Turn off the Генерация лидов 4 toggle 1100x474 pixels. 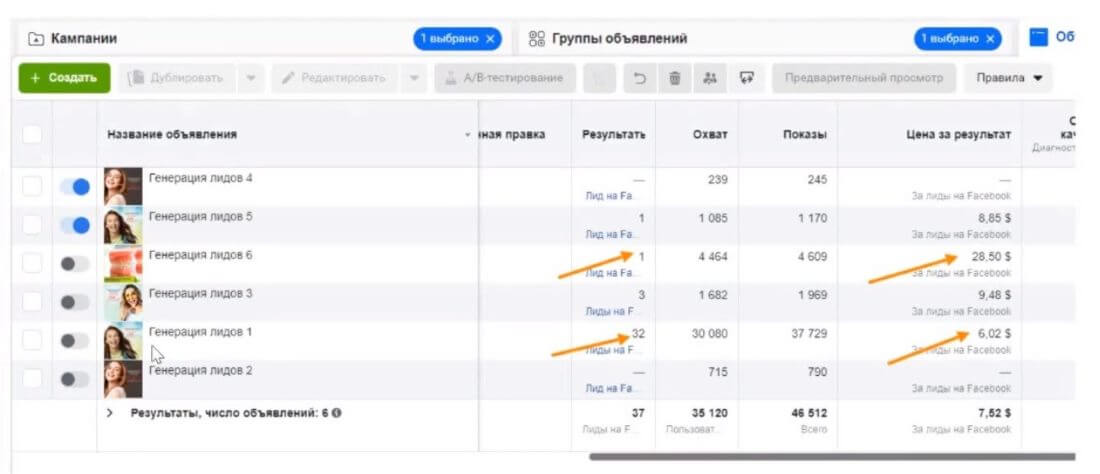74,187
